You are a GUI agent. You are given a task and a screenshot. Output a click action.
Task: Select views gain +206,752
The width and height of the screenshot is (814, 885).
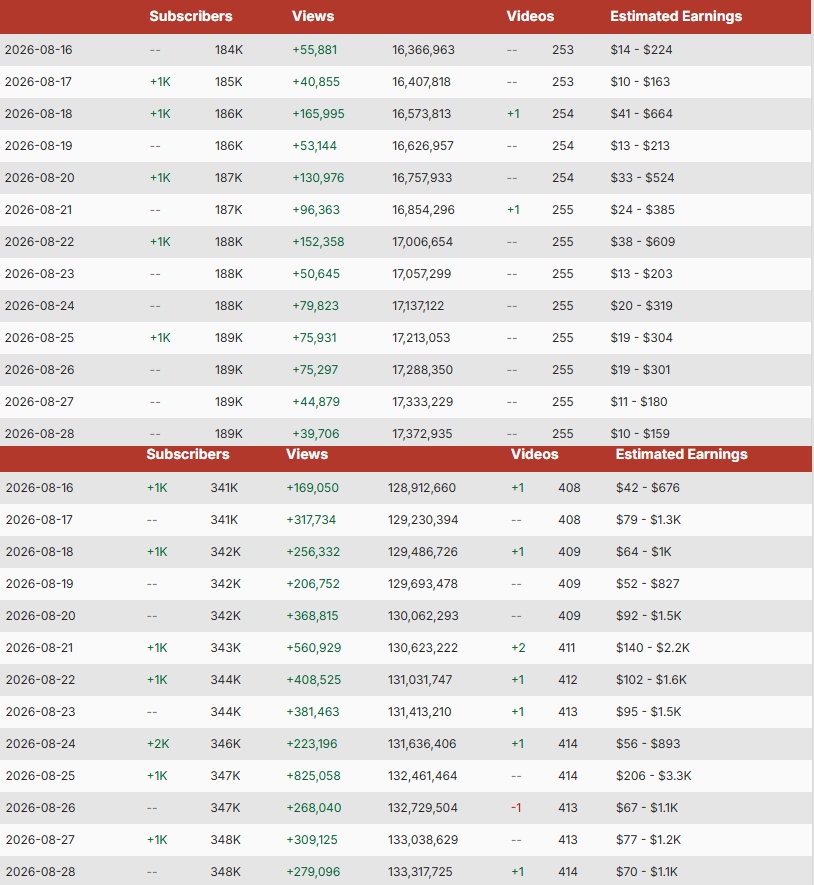(x=313, y=584)
